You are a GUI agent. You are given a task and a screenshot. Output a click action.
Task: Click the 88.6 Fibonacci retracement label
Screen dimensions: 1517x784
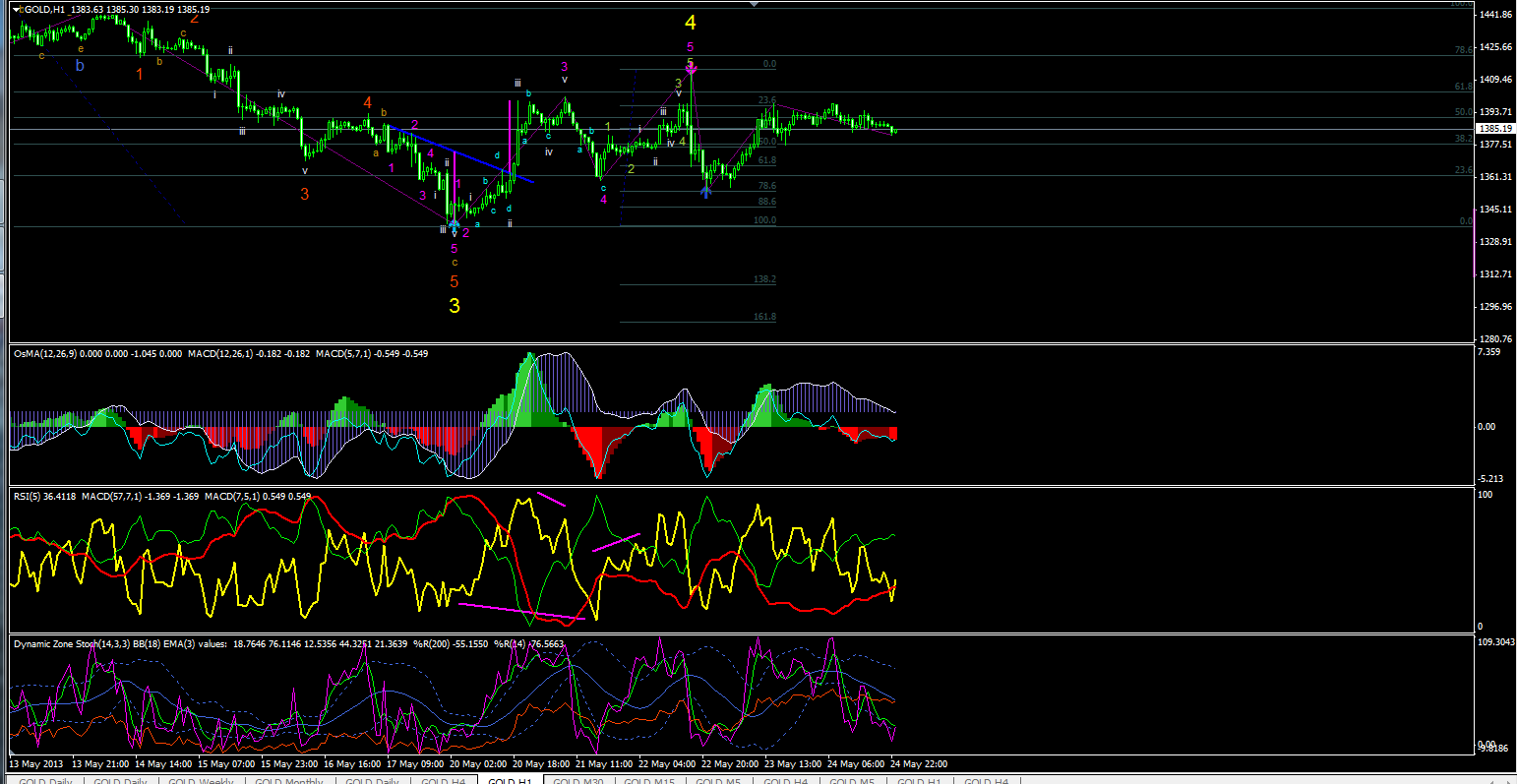[766, 202]
